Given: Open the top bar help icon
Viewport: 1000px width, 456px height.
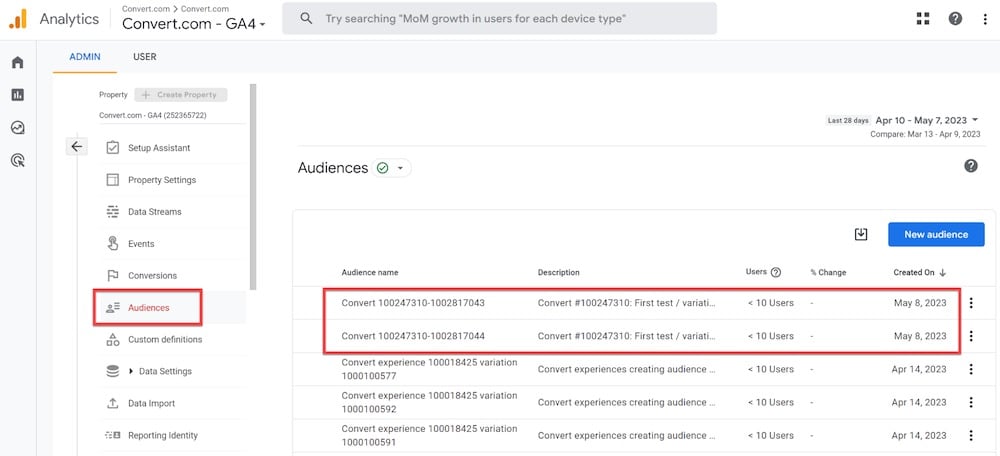Looking at the screenshot, I should pyautogui.click(x=955, y=18).
